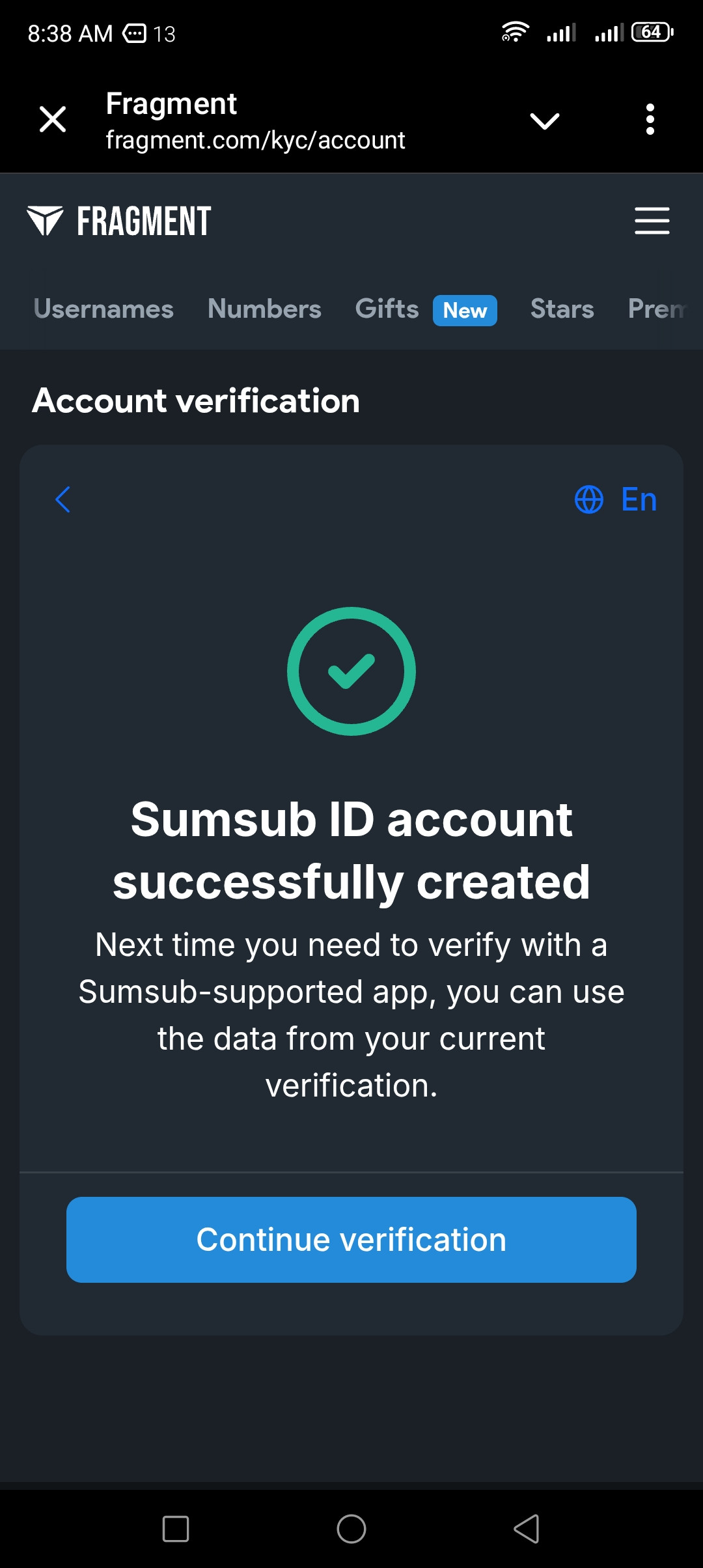The image size is (703, 1568).
Task: Tap the Fragment logo
Action: coord(118,221)
